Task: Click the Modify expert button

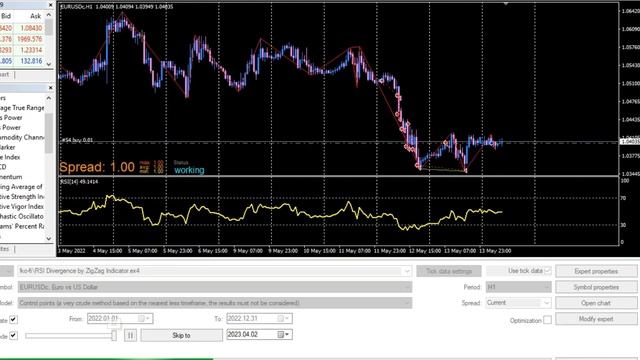Action: click(596, 319)
